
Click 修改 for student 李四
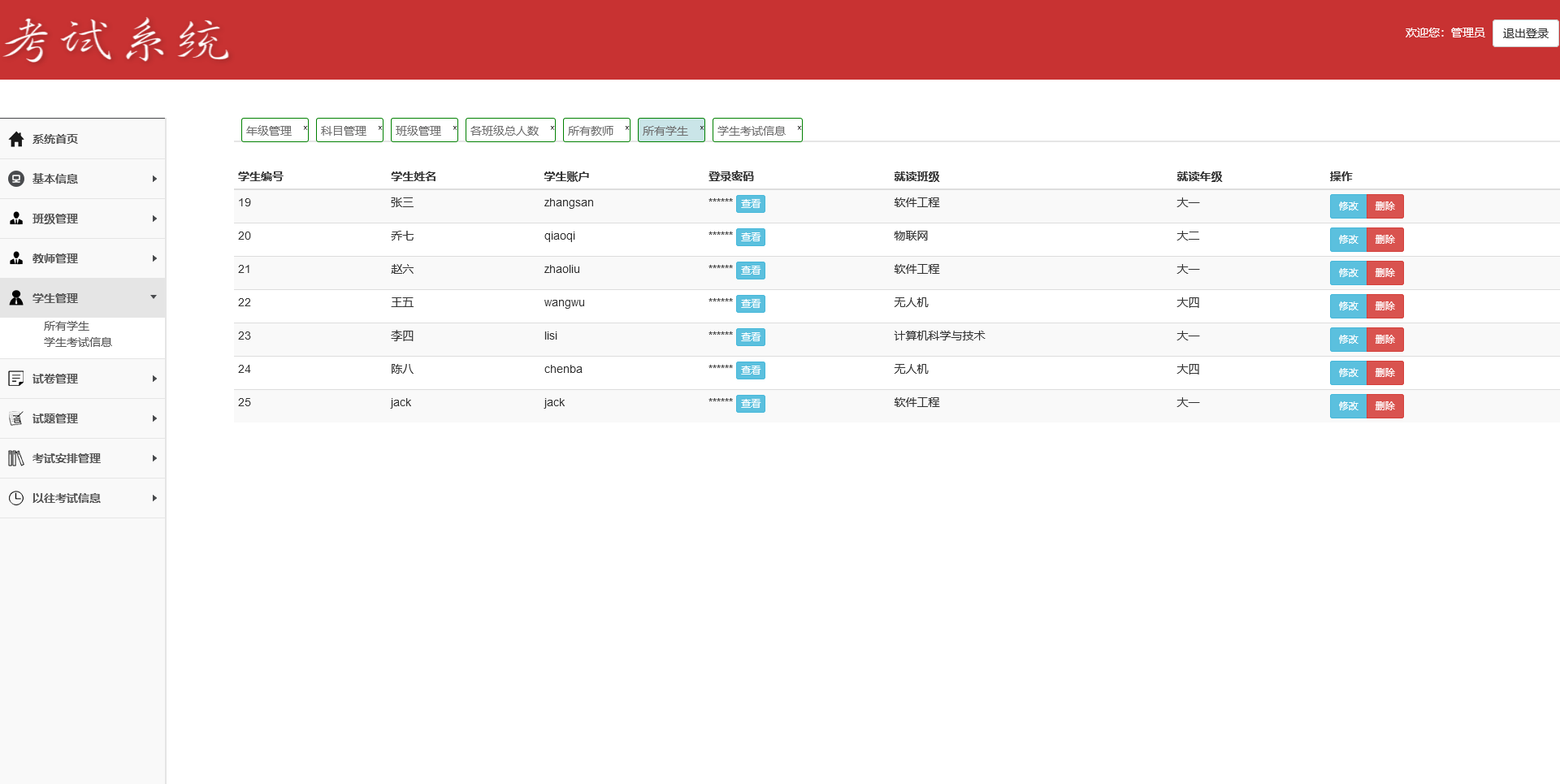click(x=1348, y=340)
